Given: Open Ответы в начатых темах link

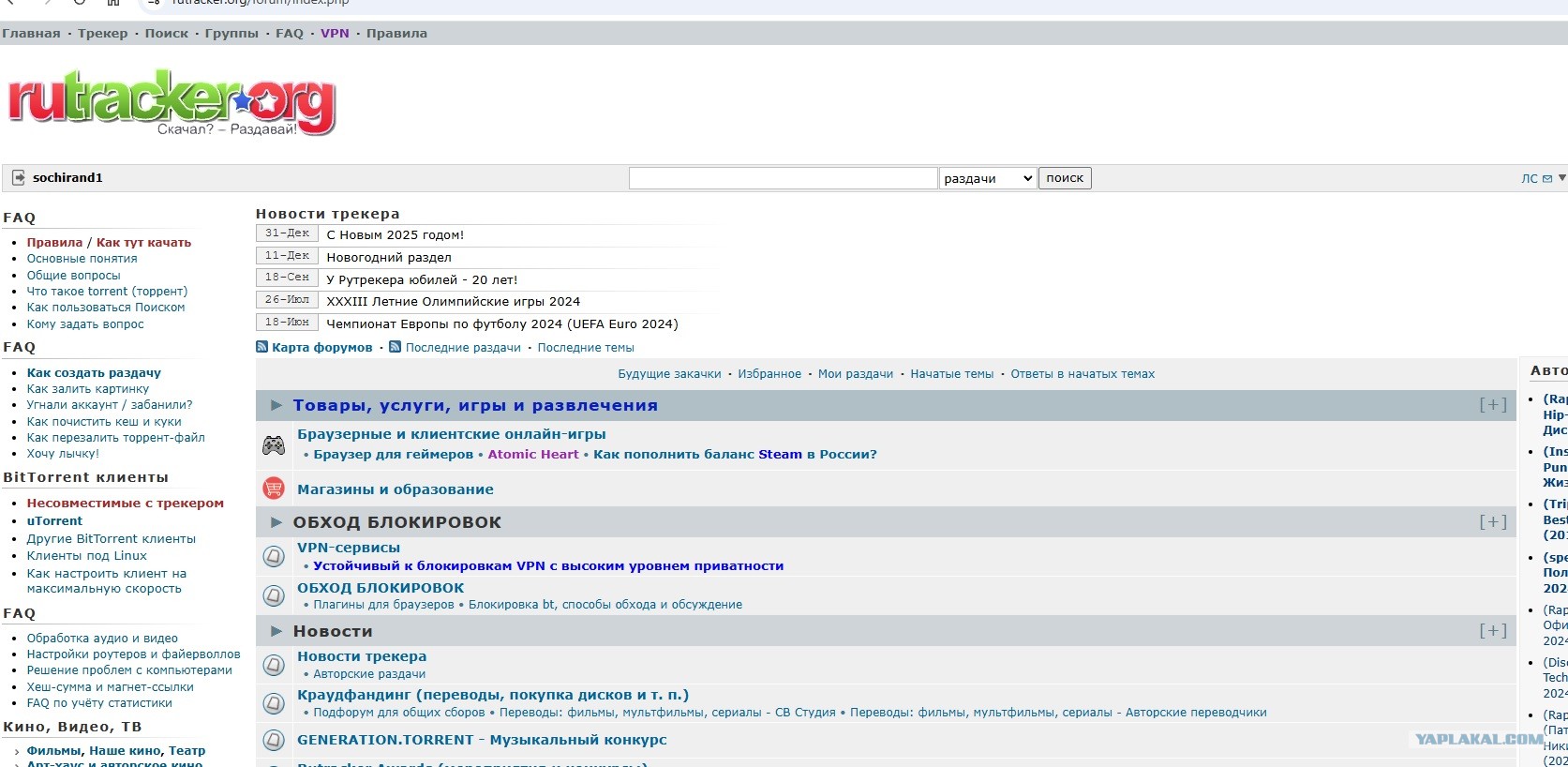Looking at the screenshot, I should 1083,373.
